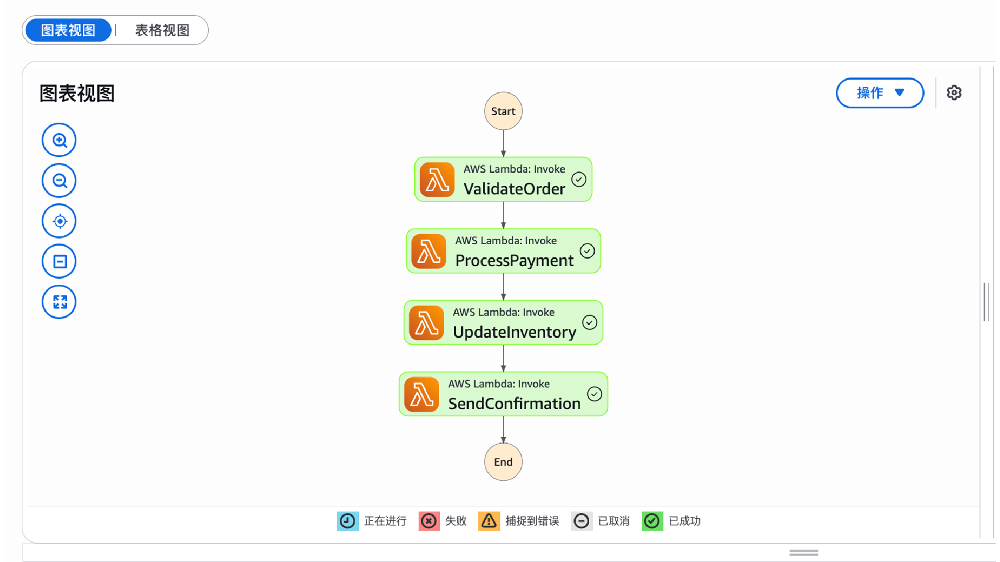This screenshot has height=562, width=1000.
Task: Center the graph with the target icon
Action: pyautogui.click(x=59, y=221)
